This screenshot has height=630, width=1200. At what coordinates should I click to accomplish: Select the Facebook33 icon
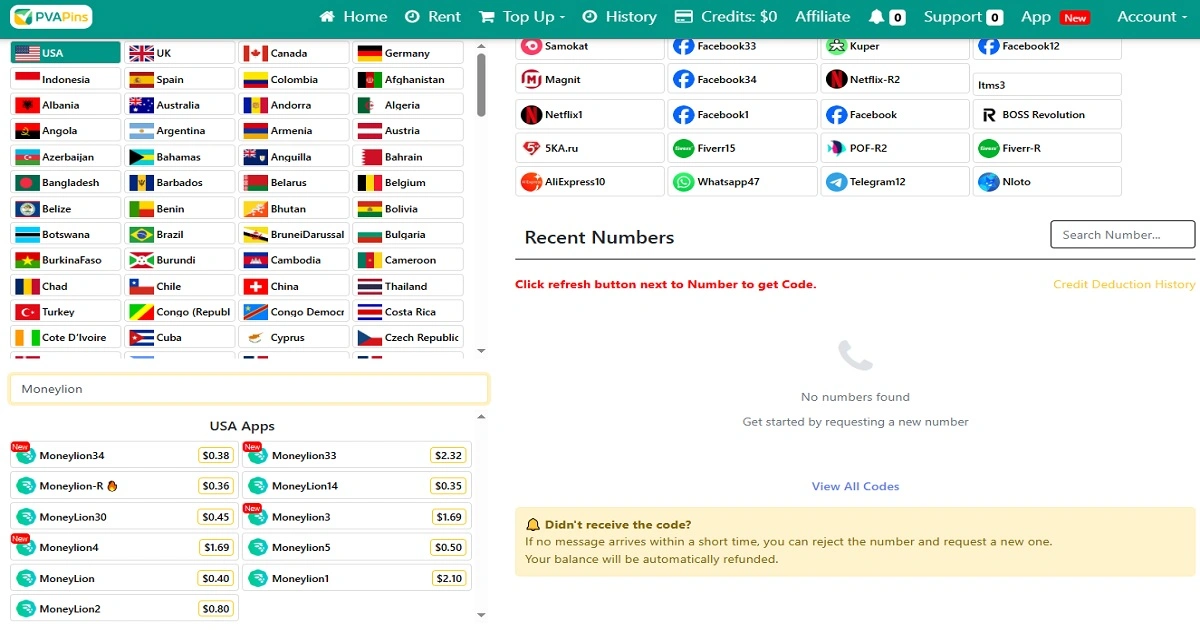(x=683, y=46)
